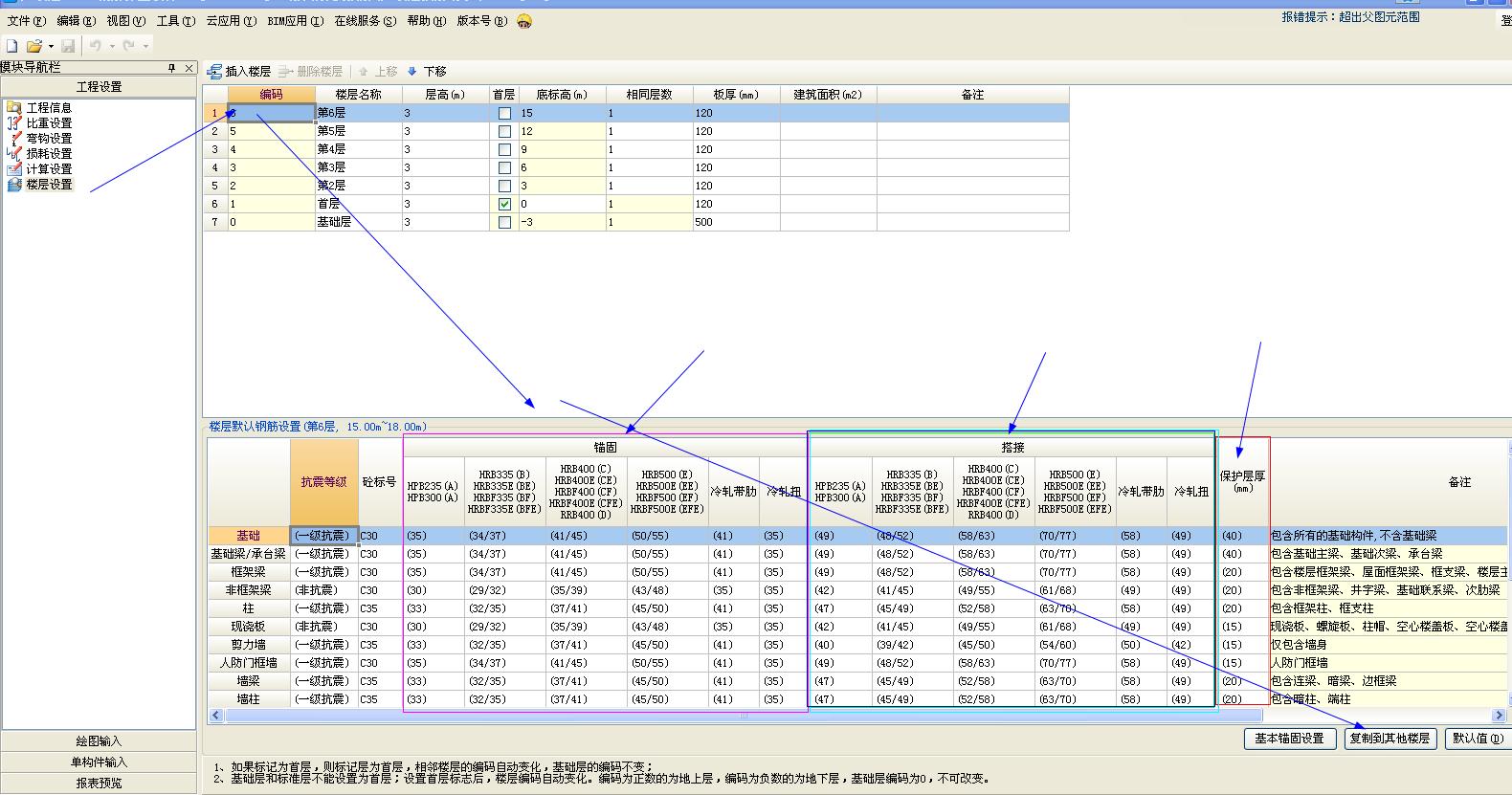Image resolution: width=1512 pixels, height=795 pixels.
Task: Pin the 模块导航栏 panel
Action: pos(172,68)
